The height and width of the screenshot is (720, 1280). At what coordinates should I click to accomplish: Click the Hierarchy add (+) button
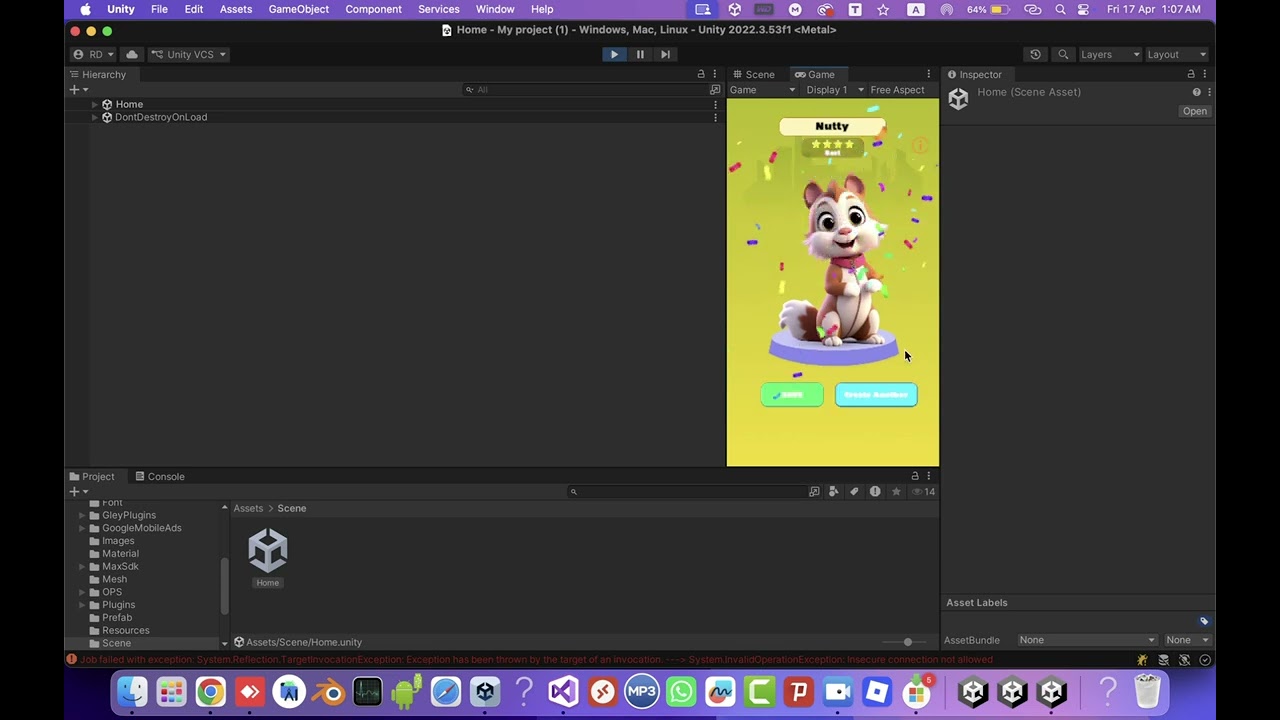pos(78,90)
